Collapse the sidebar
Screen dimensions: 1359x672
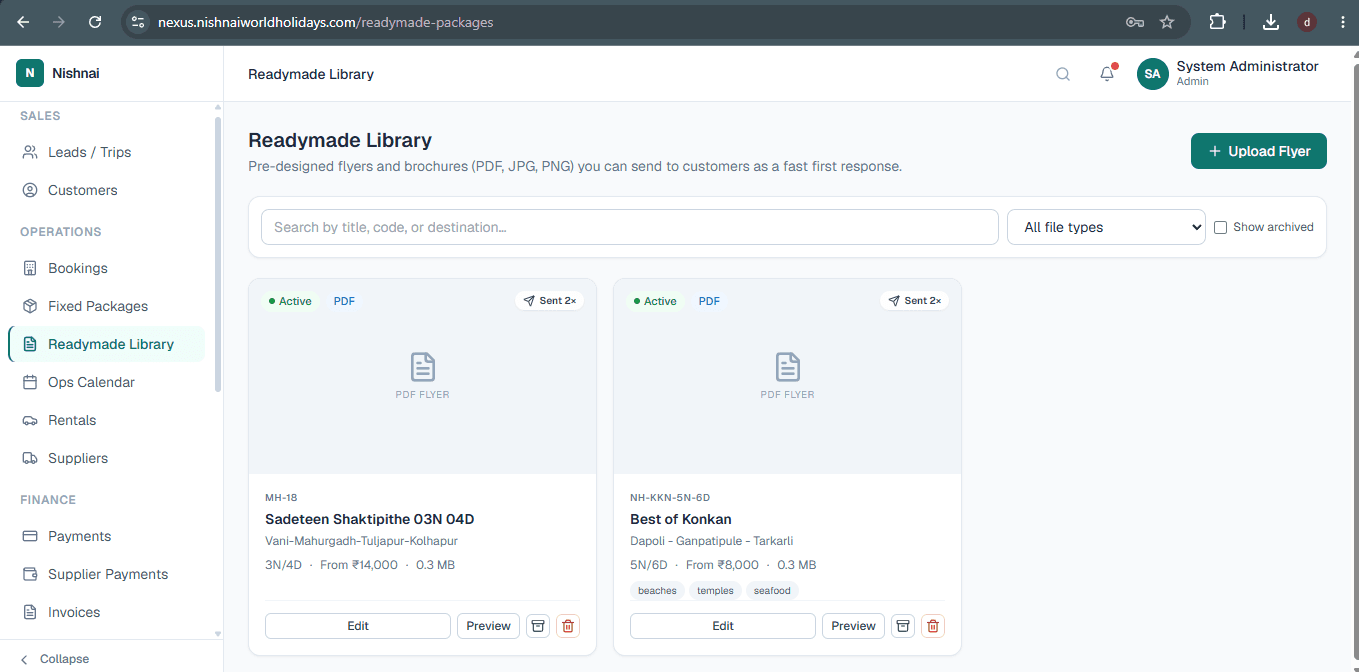[x=55, y=659]
